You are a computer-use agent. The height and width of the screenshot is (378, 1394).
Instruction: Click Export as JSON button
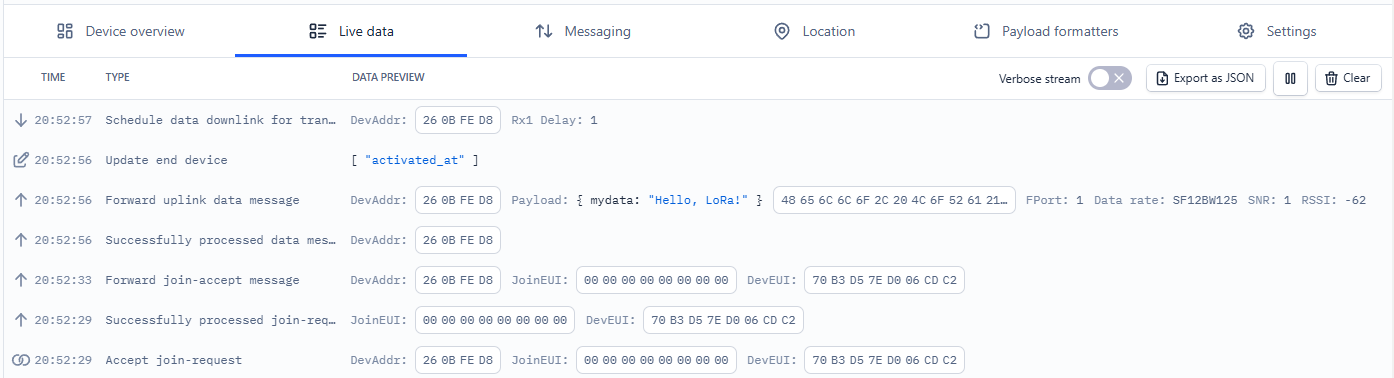click(x=1206, y=78)
